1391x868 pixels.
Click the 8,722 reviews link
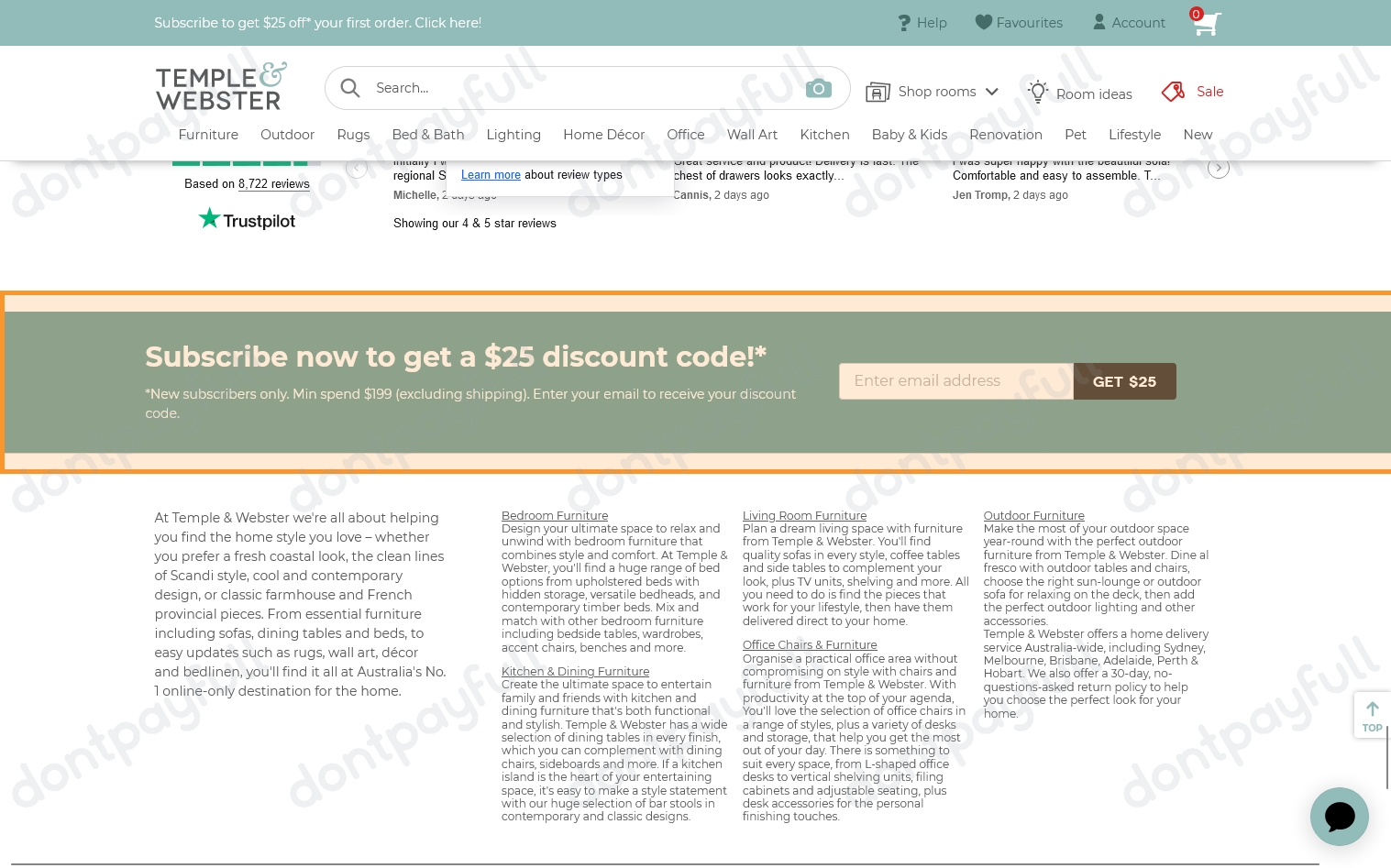click(x=273, y=184)
